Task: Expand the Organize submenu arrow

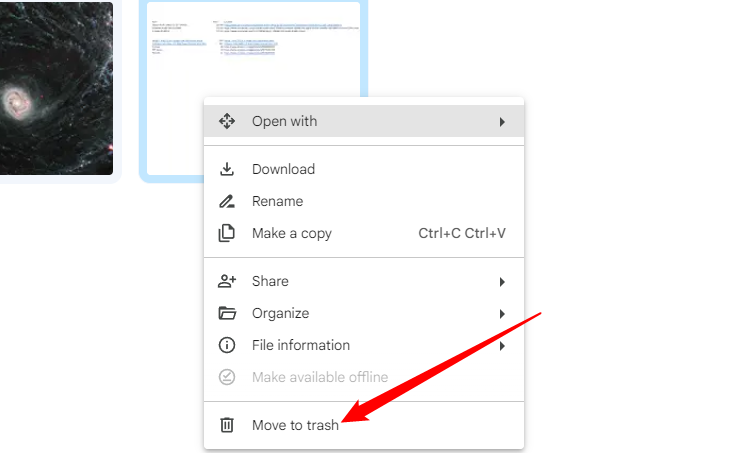Action: (x=502, y=314)
